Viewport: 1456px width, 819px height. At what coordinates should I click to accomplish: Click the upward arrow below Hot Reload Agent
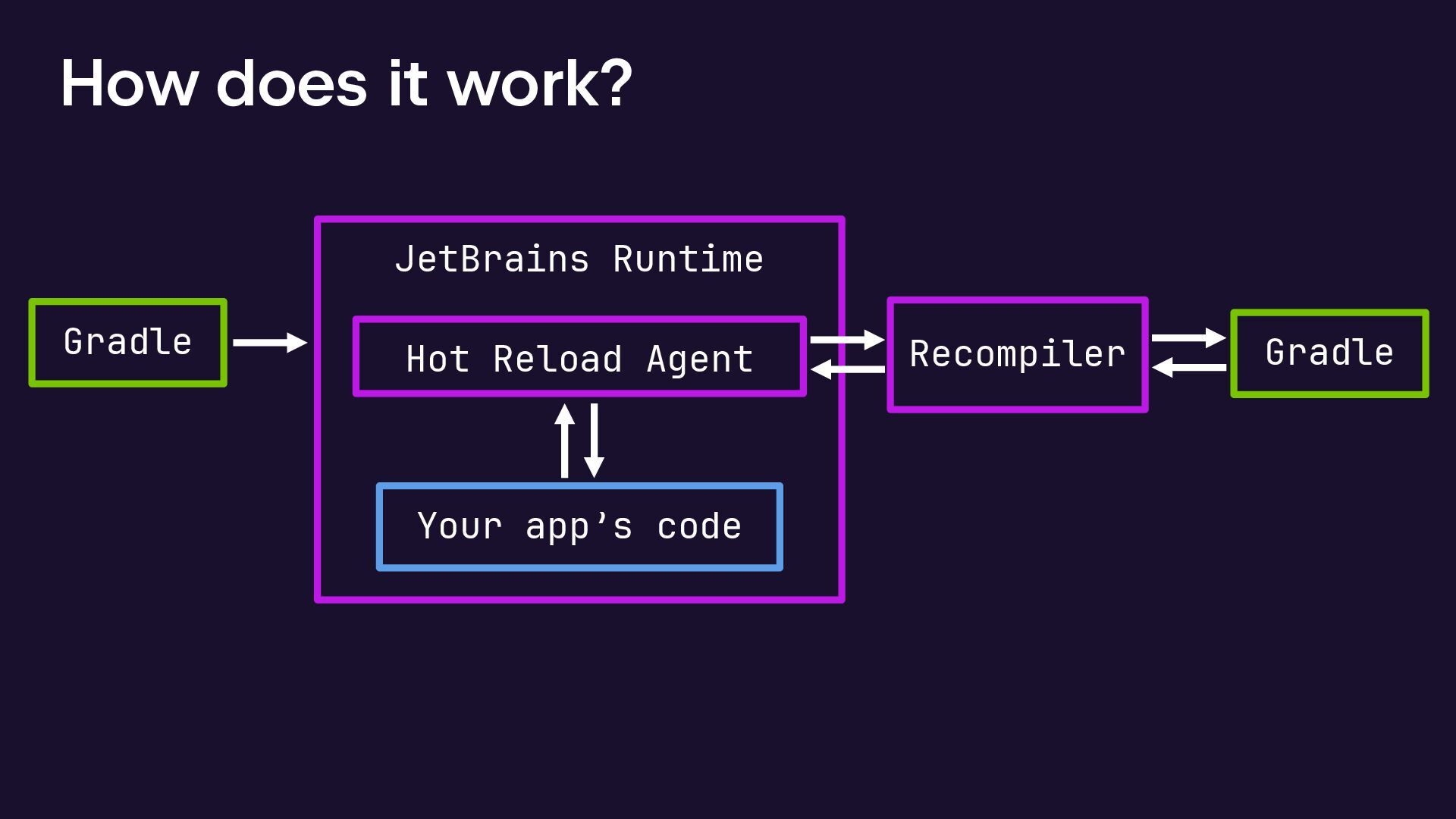pyautogui.click(x=564, y=441)
